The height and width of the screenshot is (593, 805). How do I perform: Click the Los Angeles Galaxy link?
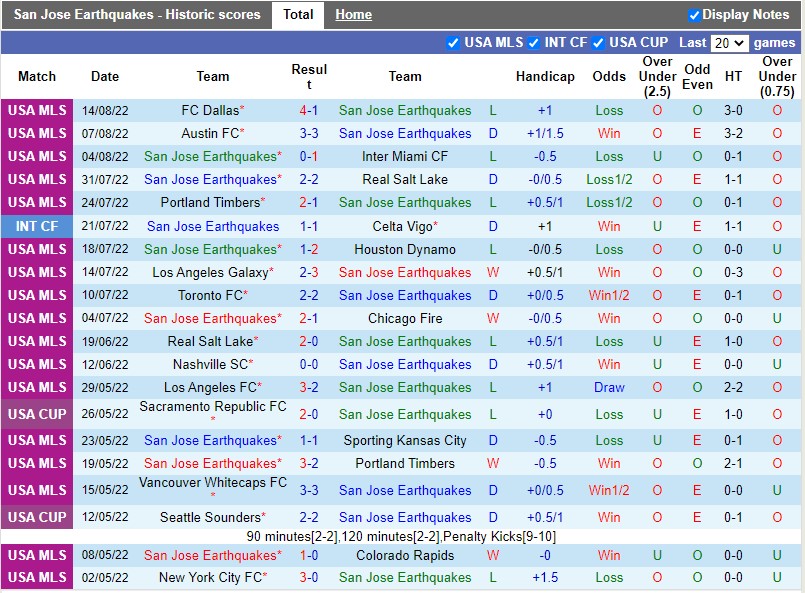coord(212,272)
